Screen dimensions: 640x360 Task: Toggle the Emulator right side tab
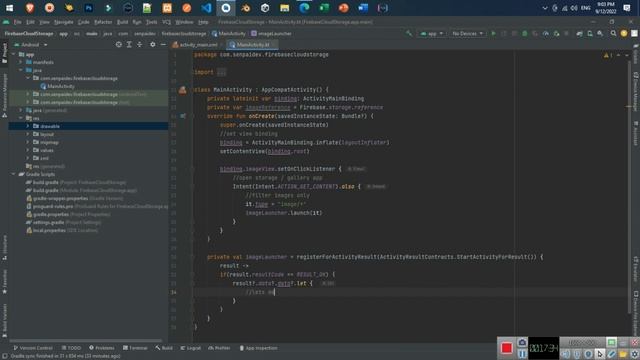coord(636,269)
